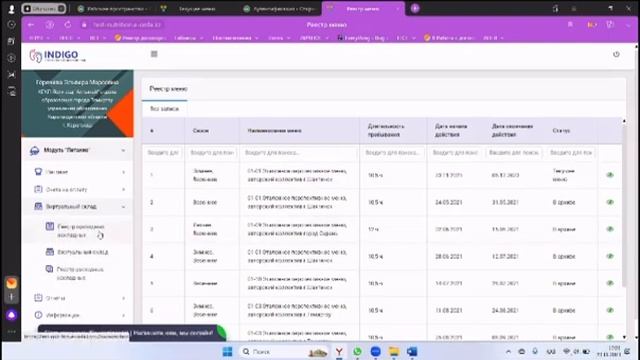The image size is (640, 360).
Task: Click the Сезон filter input field
Action: (x=212, y=152)
